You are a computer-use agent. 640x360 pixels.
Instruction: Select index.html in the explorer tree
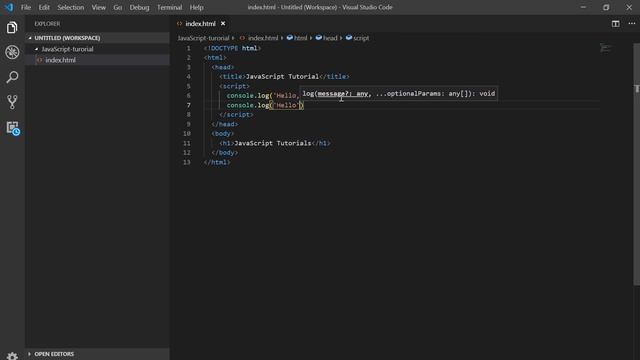click(98, 60)
